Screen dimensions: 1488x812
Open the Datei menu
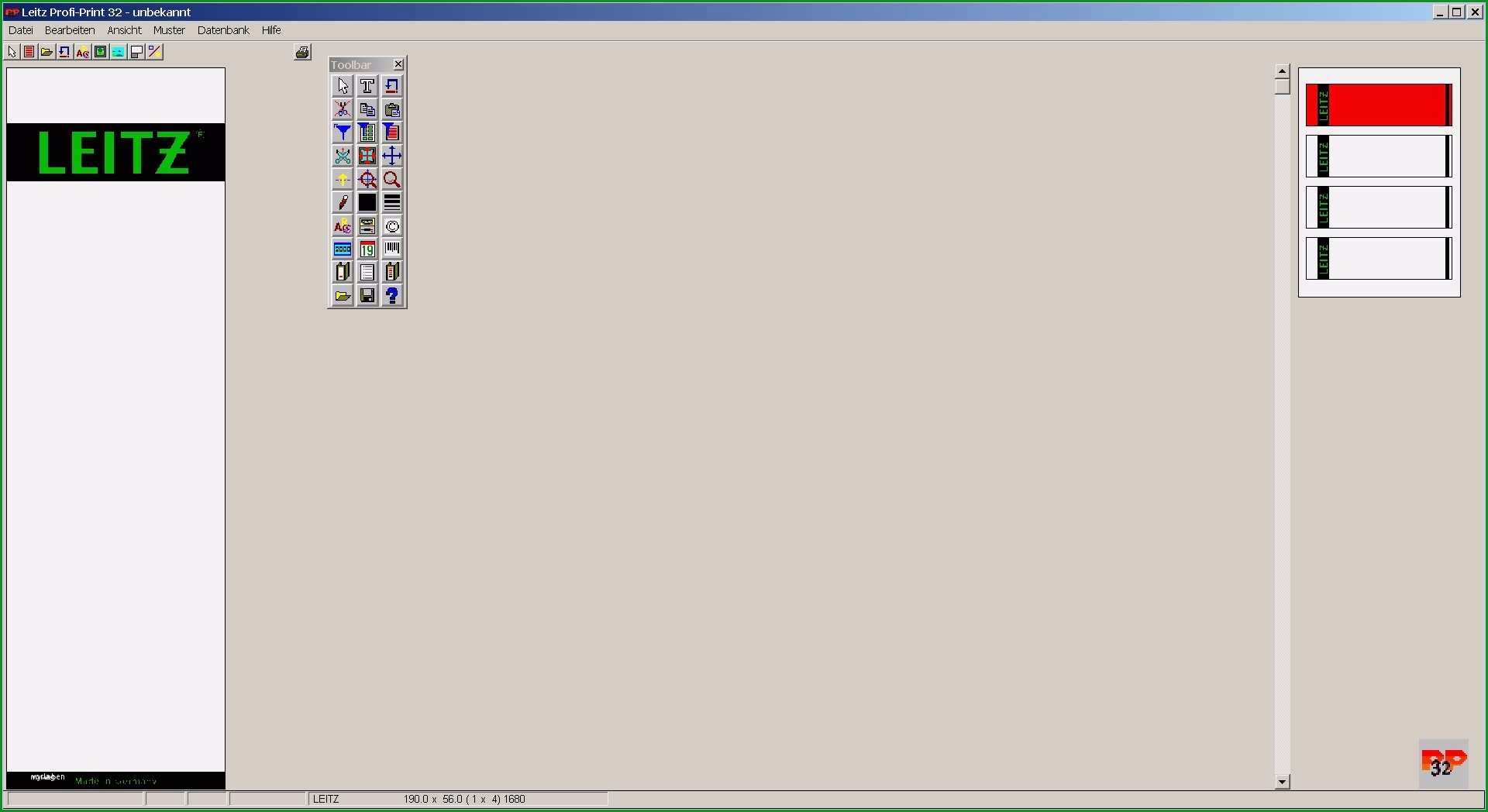pos(21,30)
